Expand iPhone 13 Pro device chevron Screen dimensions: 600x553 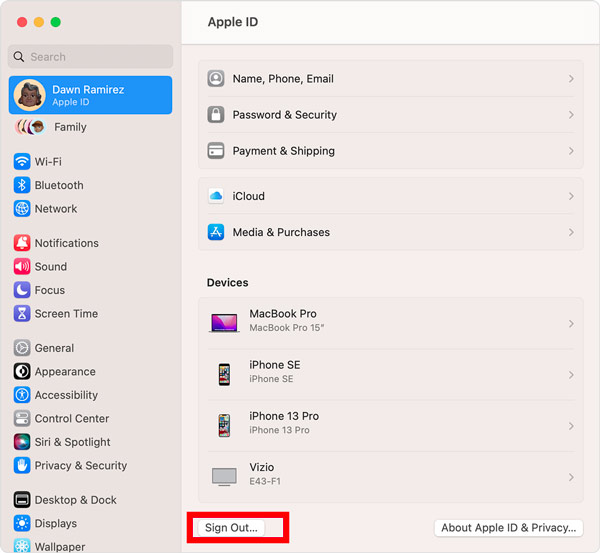click(x=571, y=426)
